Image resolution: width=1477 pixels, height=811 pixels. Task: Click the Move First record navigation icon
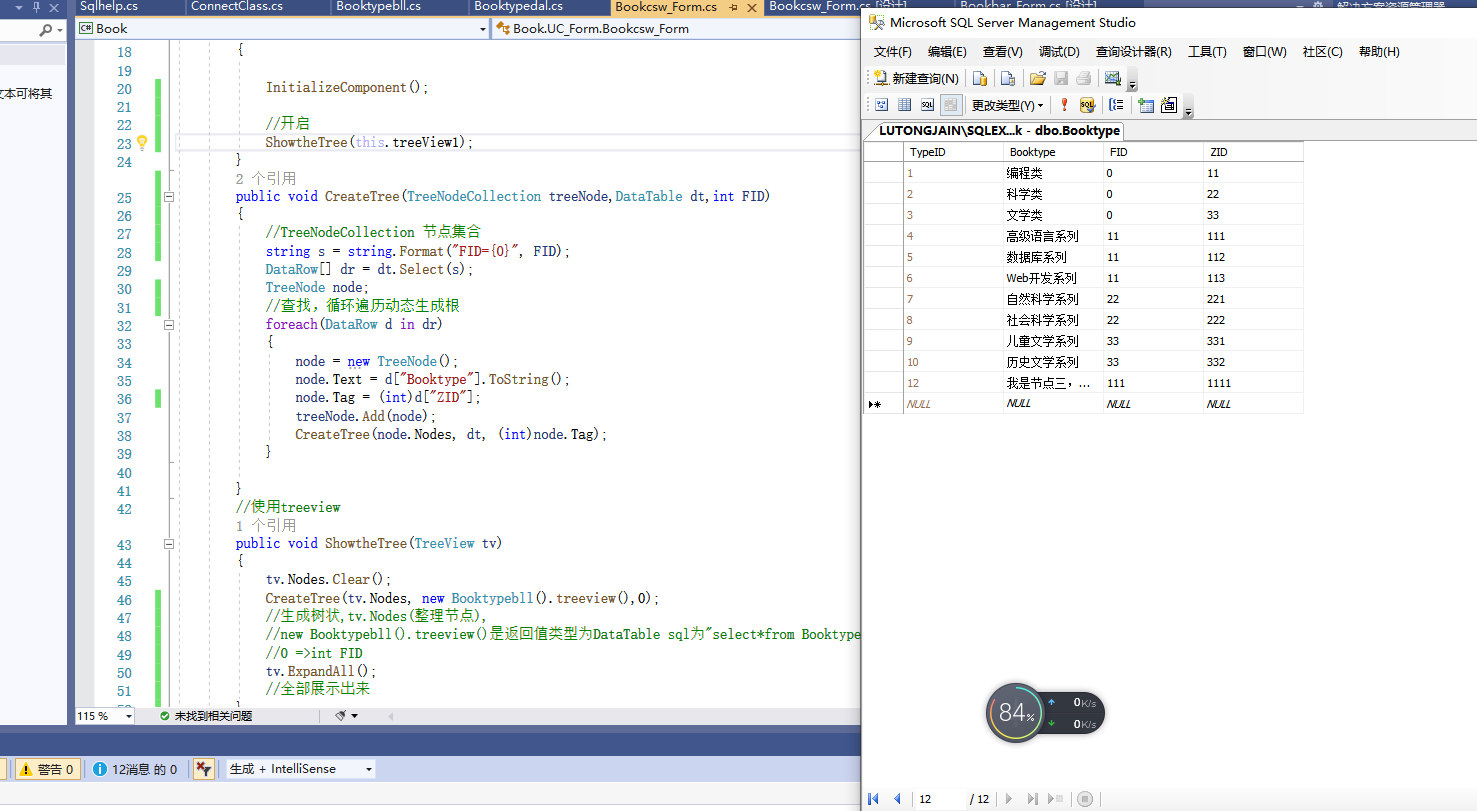click(x=874, y=799)
